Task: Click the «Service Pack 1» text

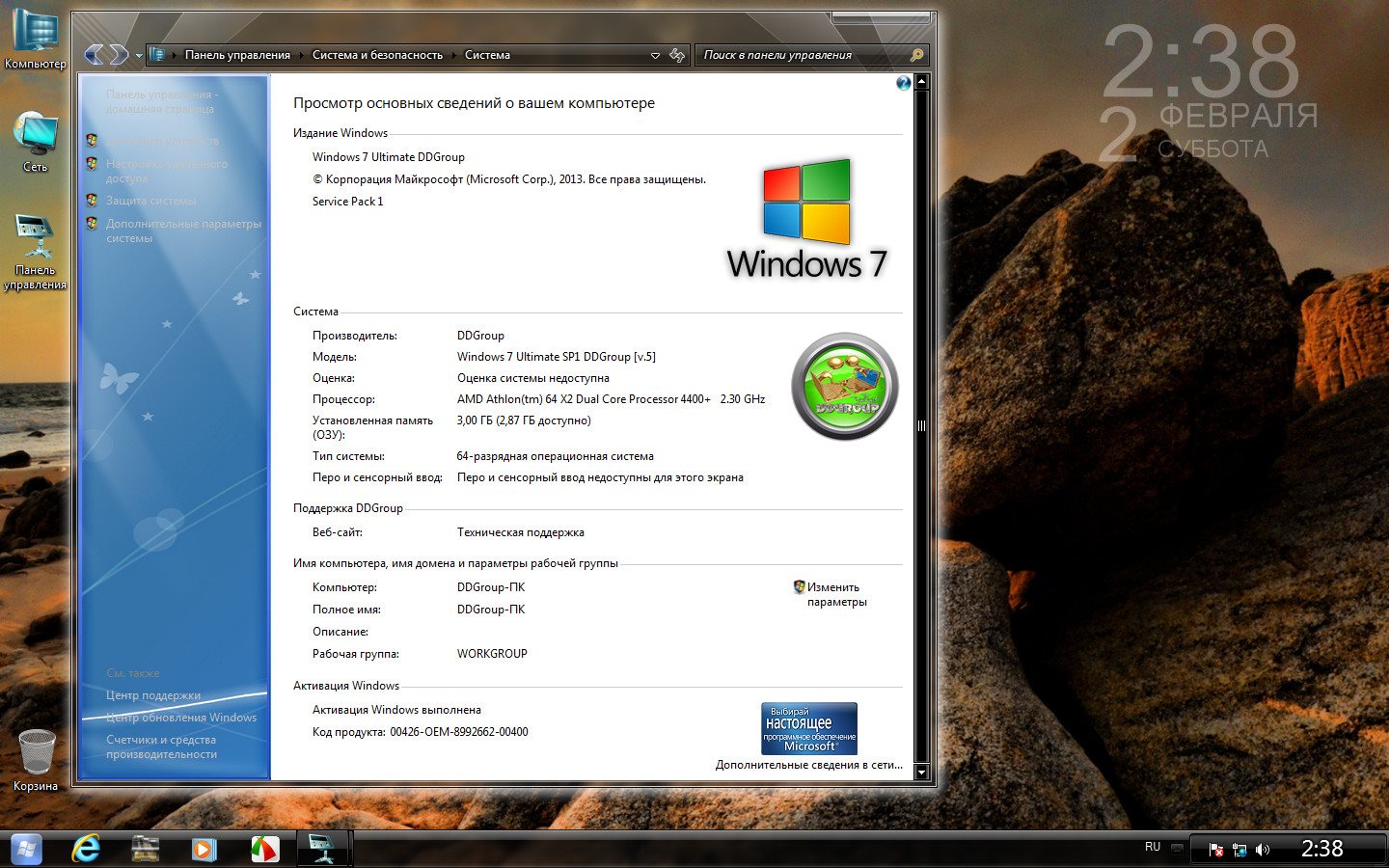Action: coord(348,202)
